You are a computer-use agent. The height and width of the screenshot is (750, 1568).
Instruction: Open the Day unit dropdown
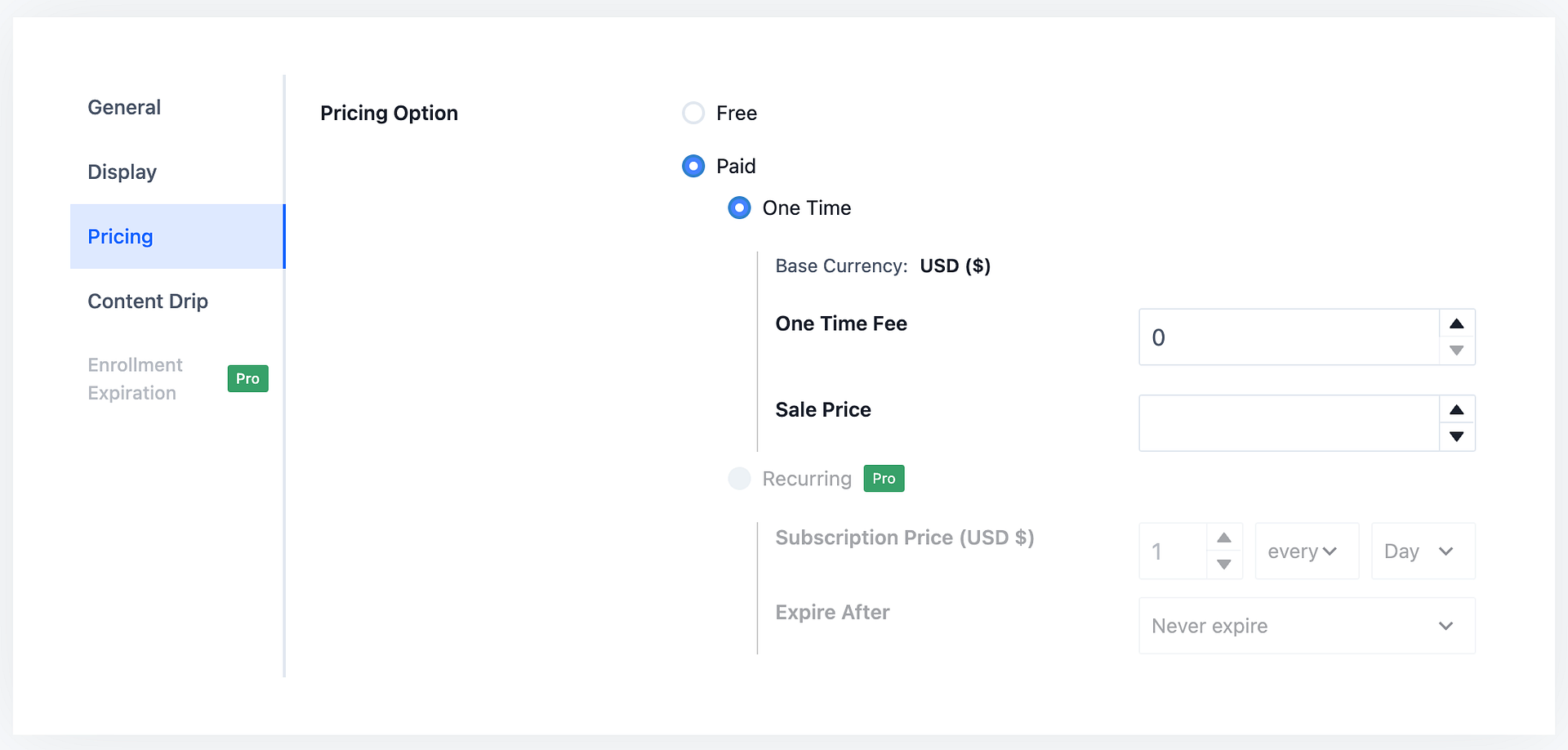coord(1422,551)
